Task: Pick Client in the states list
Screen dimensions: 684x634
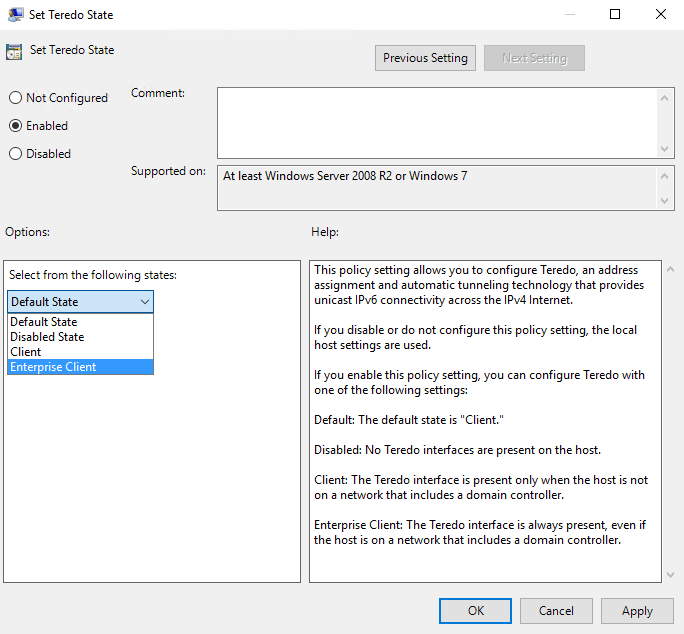Action: pos(26,352)
